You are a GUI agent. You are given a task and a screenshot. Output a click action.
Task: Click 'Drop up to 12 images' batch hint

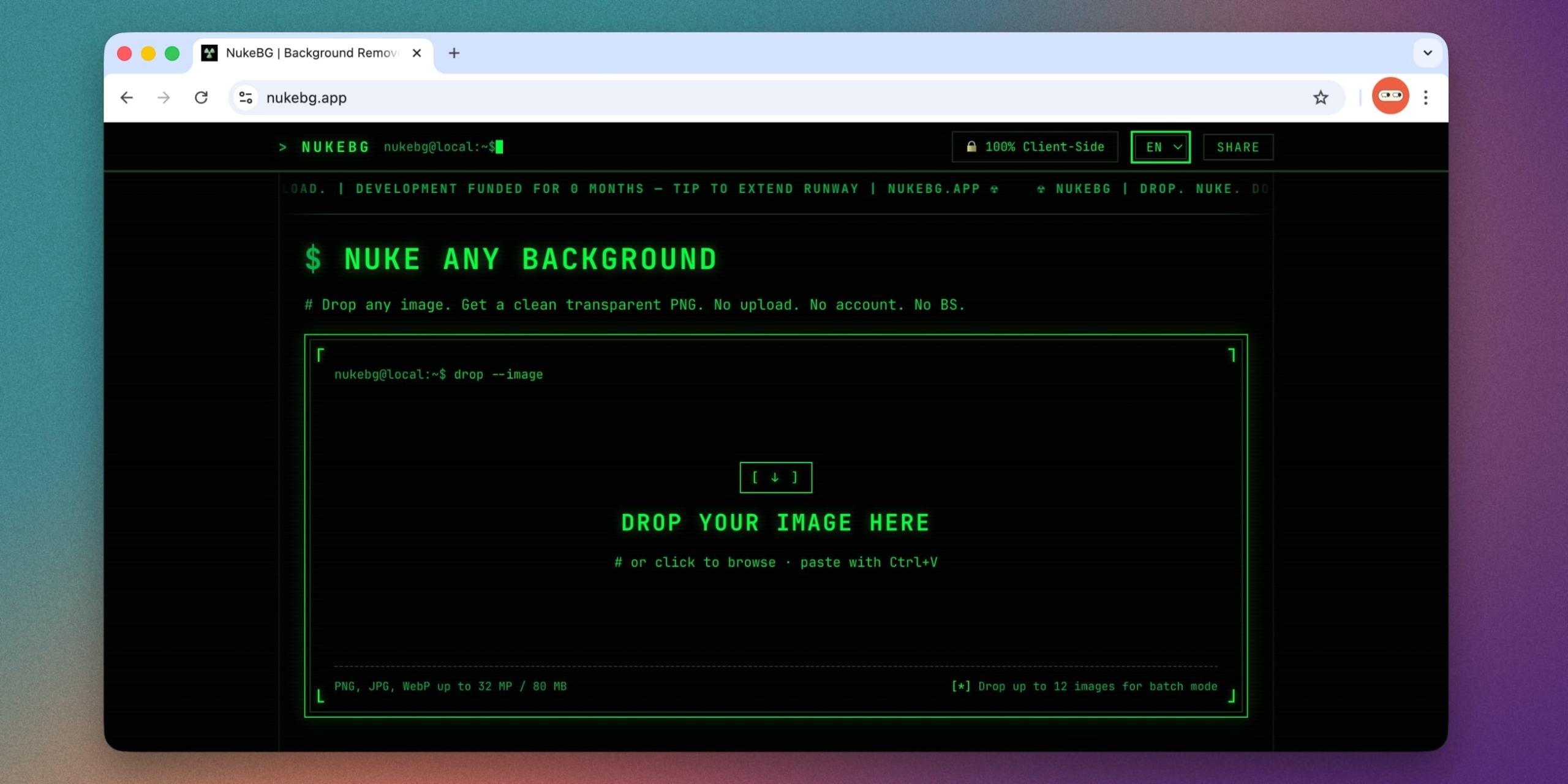[x=1085, y=686]
